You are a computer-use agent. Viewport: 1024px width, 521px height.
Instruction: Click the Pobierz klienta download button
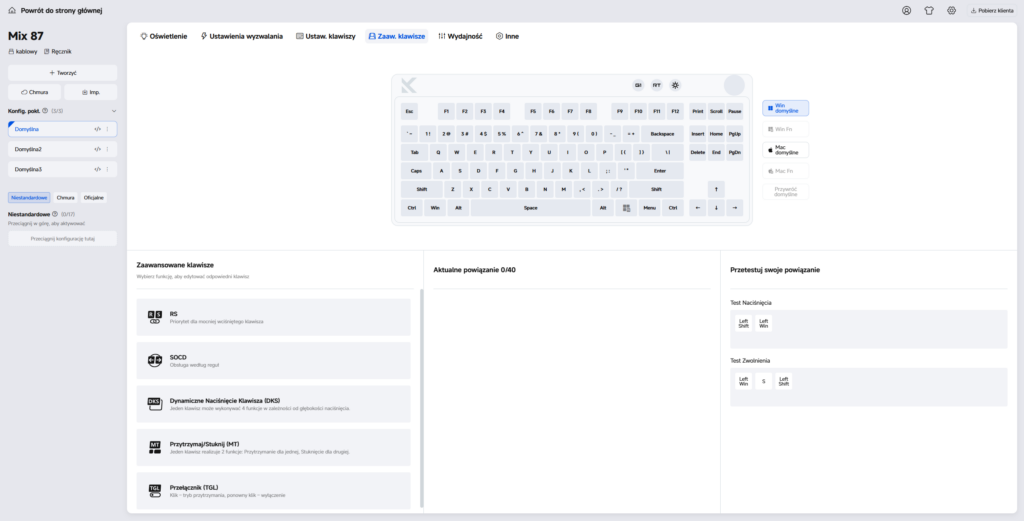click(992, 10)
